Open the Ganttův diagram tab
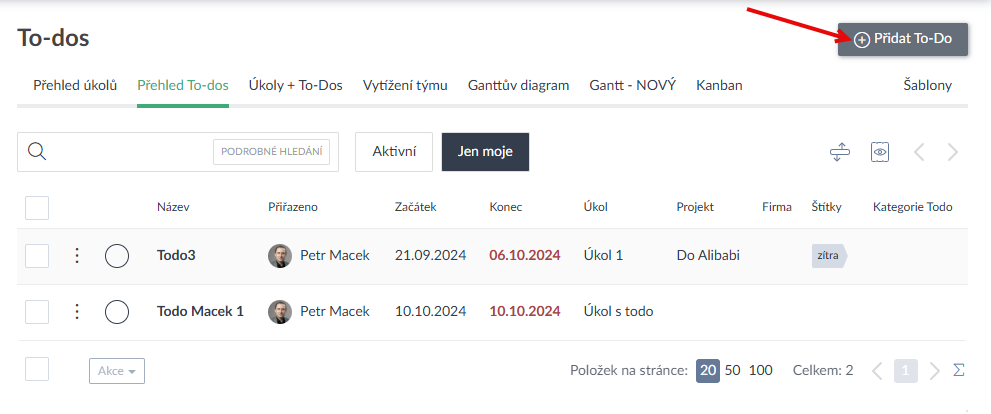 coord(518,85)
